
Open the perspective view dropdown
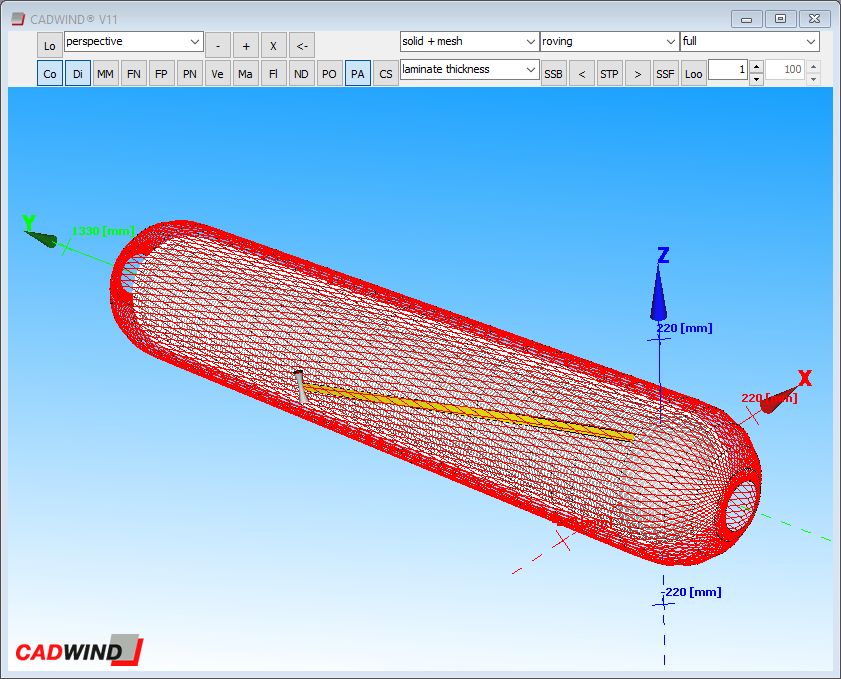pos(134,42)
